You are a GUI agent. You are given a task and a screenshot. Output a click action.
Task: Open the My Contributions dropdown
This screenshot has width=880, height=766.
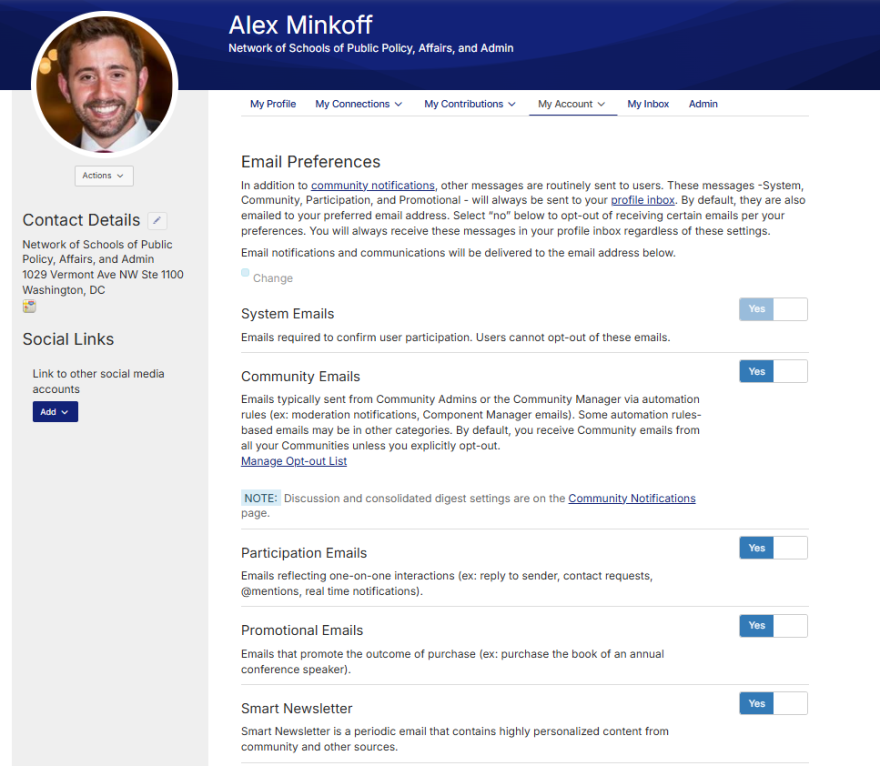pyautogui.click(x=469, y=104)
